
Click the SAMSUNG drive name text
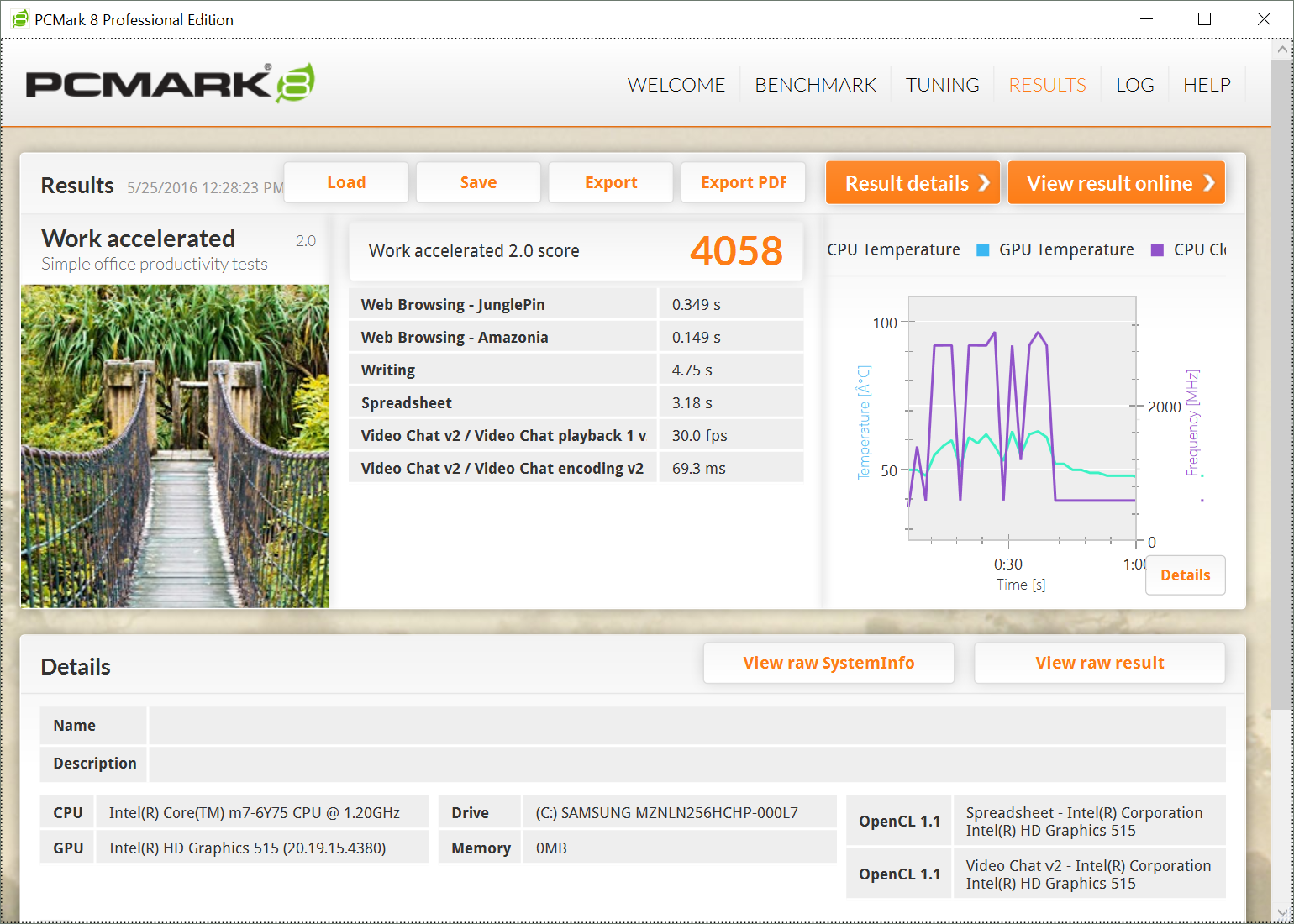point(666,812)
